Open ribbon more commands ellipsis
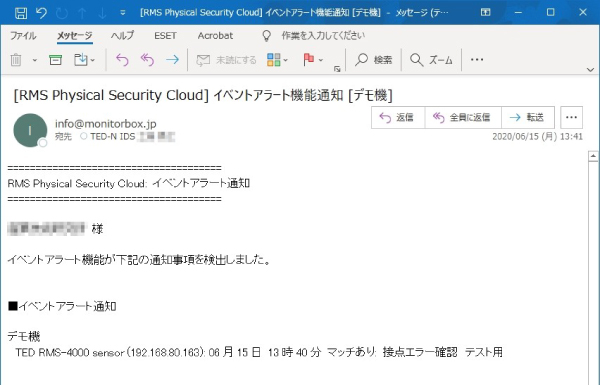The width and height of the screenshot is (600, 385). click(x=477, y=59)
